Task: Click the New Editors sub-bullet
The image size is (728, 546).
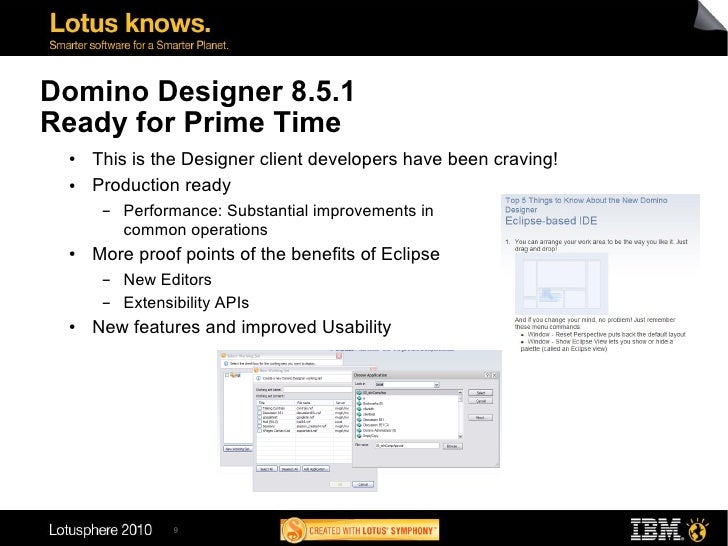Action: pos(168,280)
